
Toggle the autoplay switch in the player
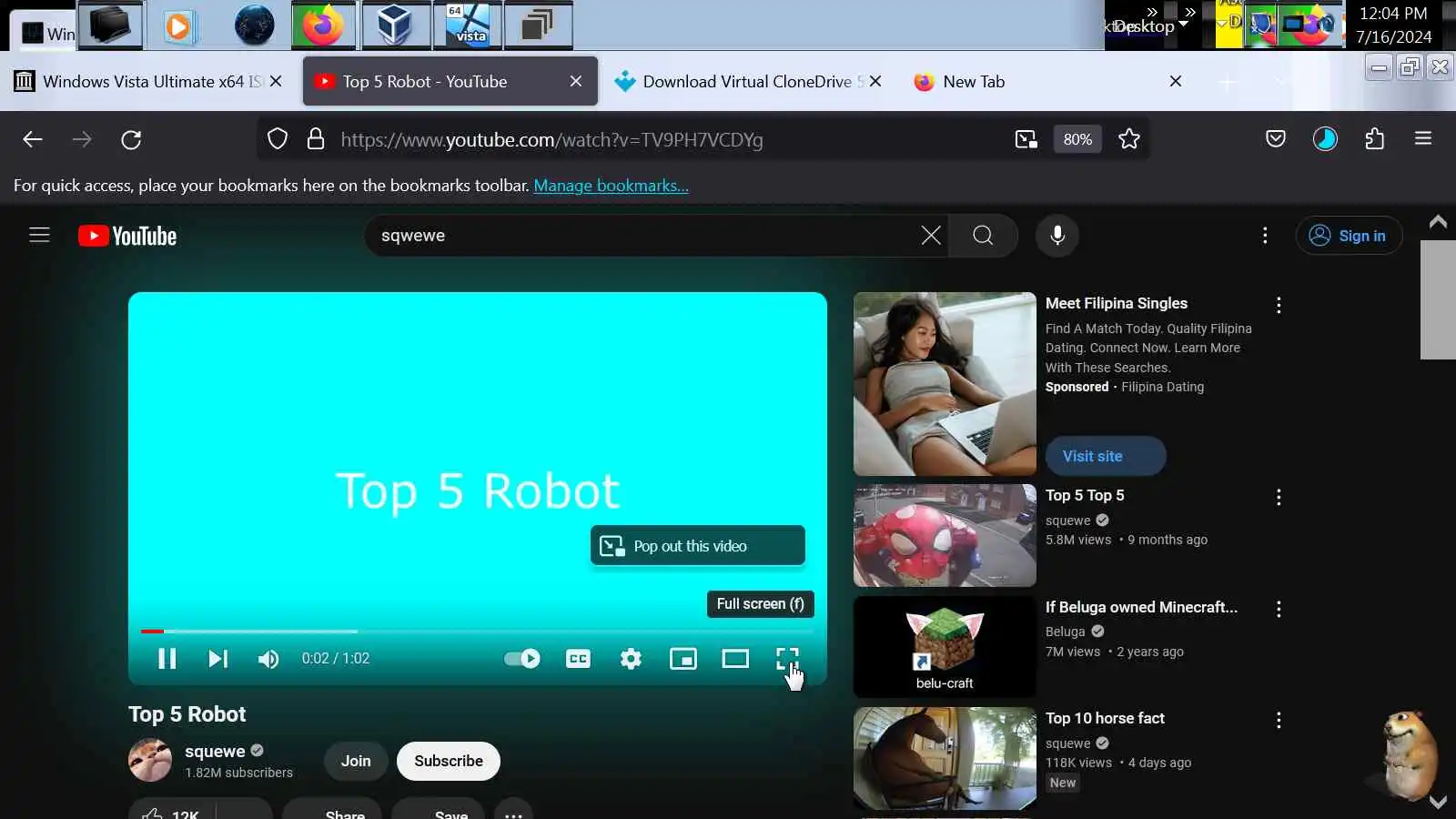[x=522, y=659]
